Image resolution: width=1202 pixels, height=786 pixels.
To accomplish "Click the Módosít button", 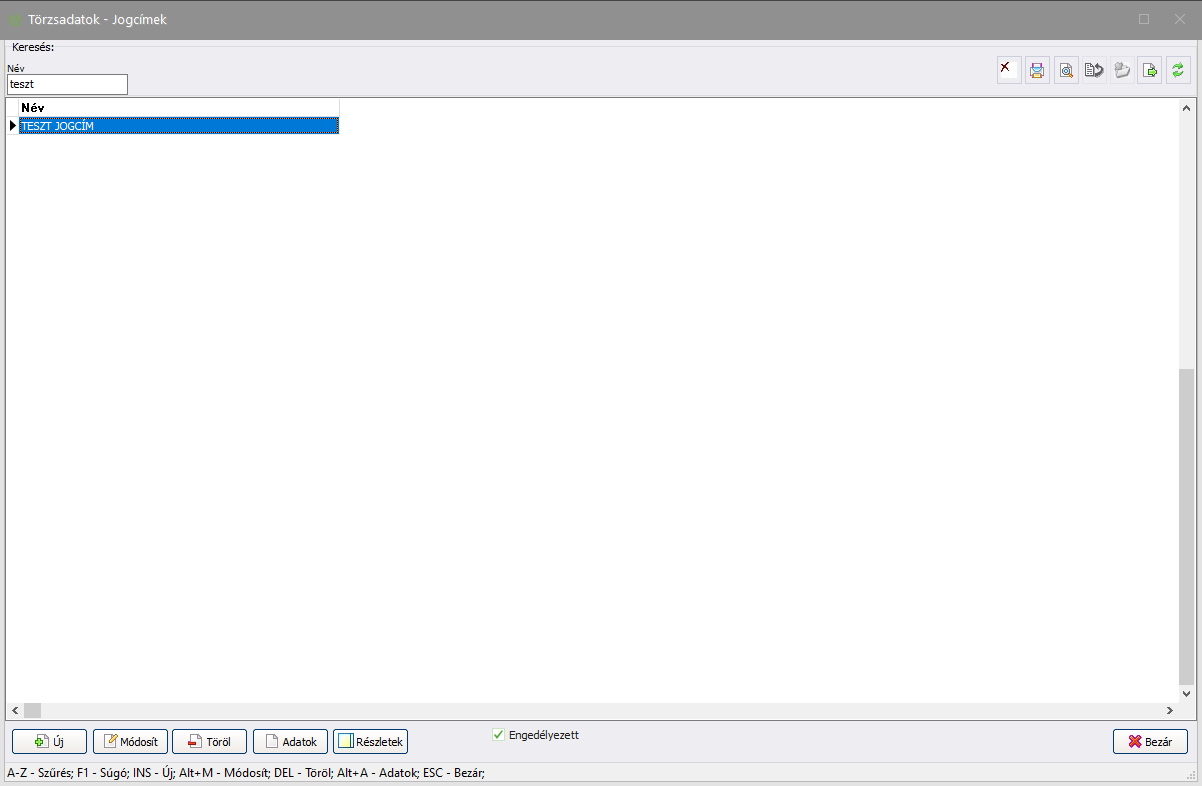I will point(130,742).
